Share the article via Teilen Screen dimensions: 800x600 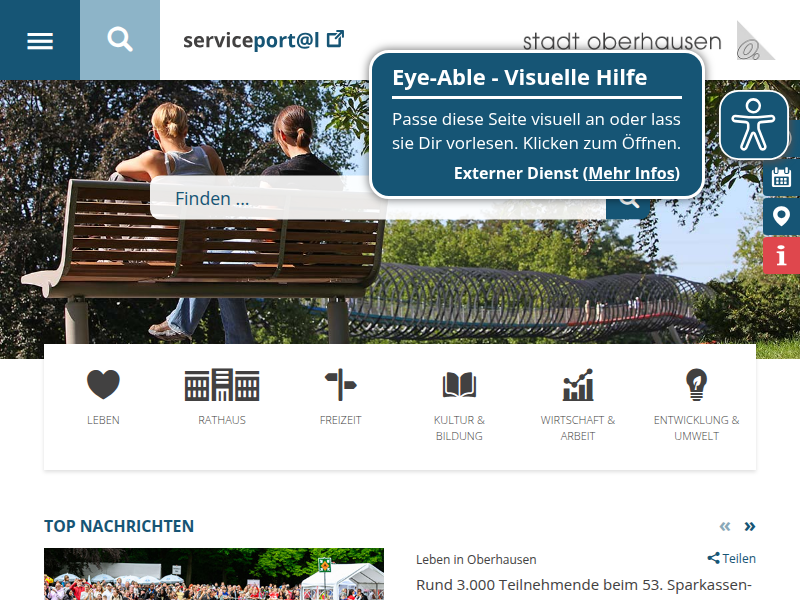(x=732, y=558)
